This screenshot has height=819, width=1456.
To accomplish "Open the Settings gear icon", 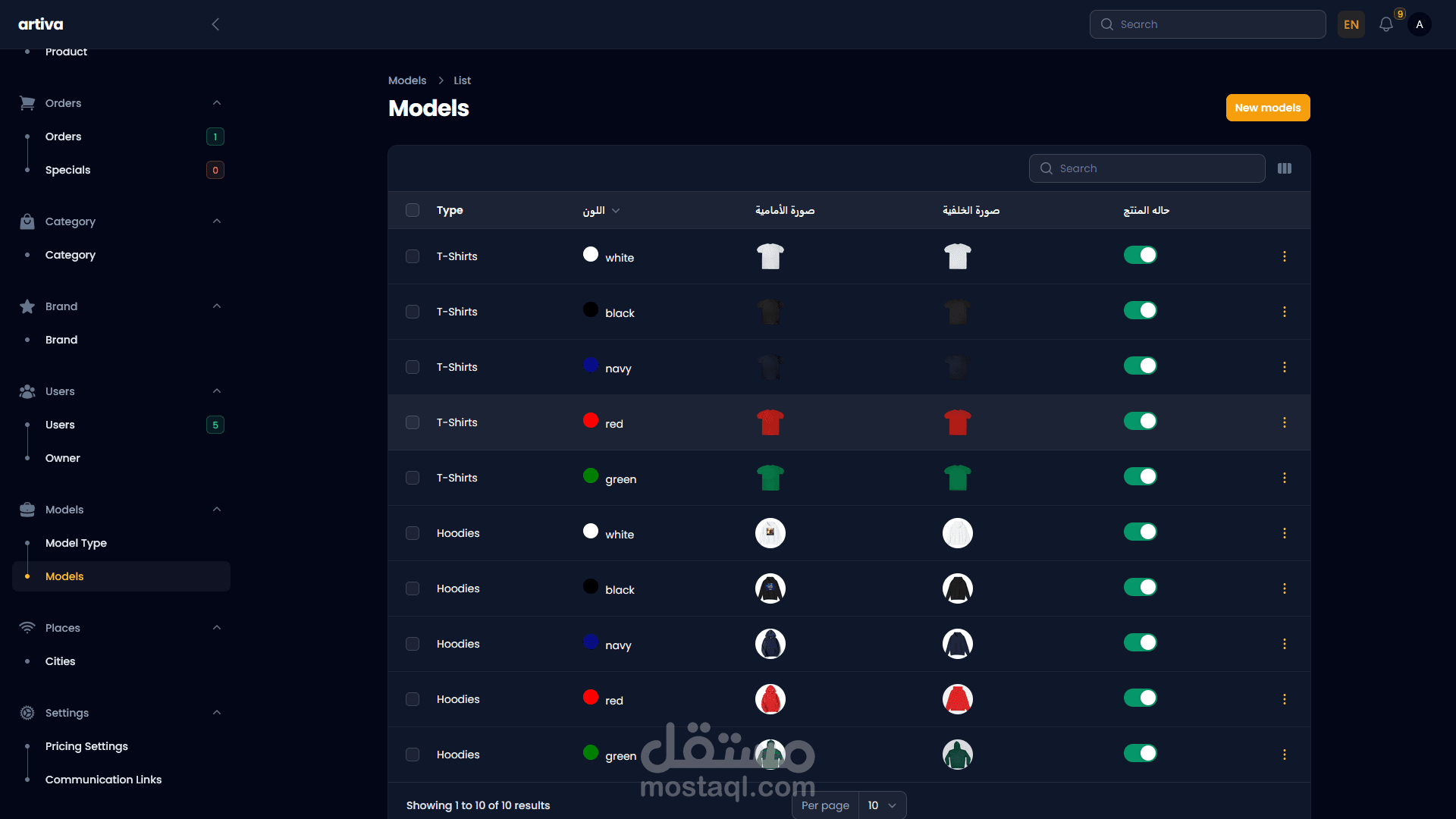I will pos(27,712).
